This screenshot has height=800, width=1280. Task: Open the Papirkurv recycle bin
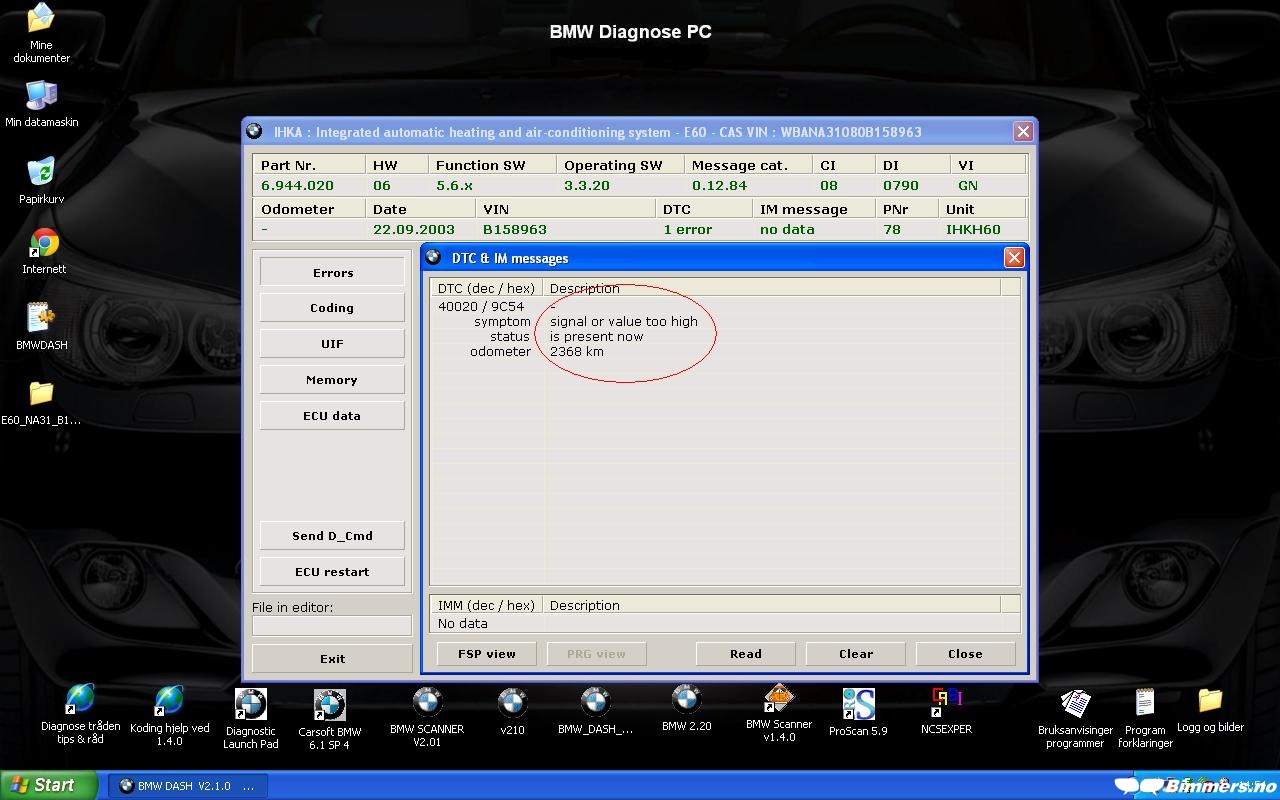click(x=41, y=173)
